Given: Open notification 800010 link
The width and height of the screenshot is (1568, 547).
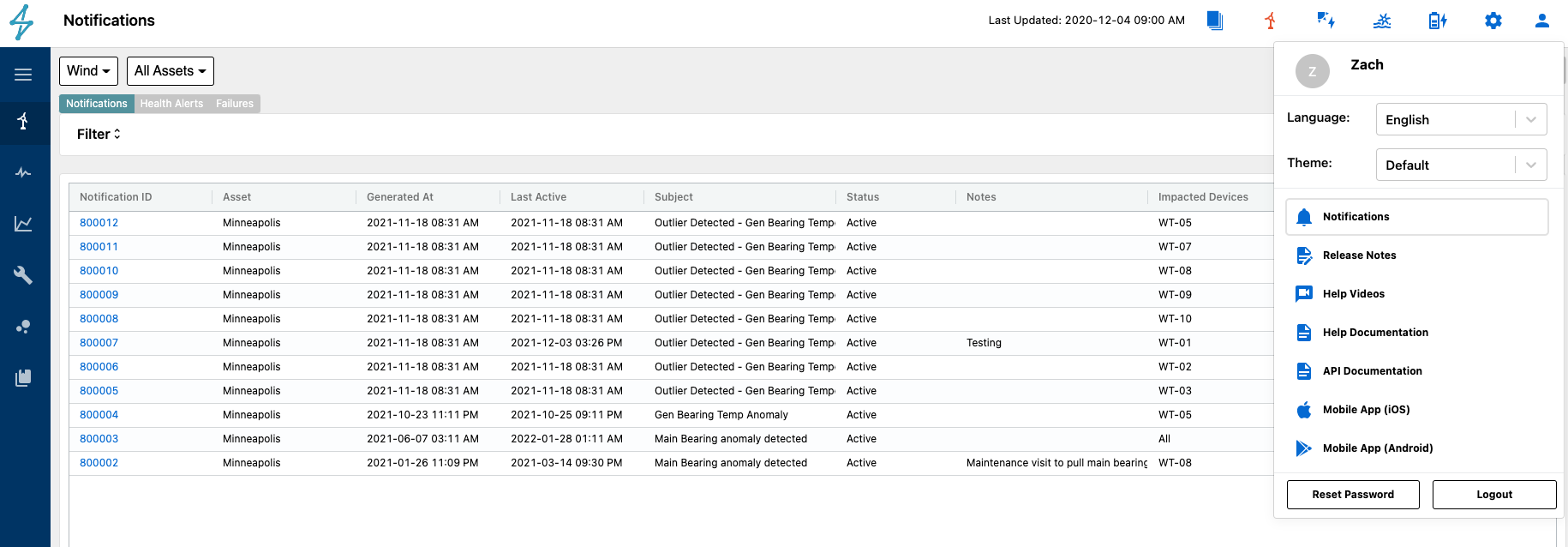Looking at the screenshot, I should pyautogui.click(x=99, y=271).
